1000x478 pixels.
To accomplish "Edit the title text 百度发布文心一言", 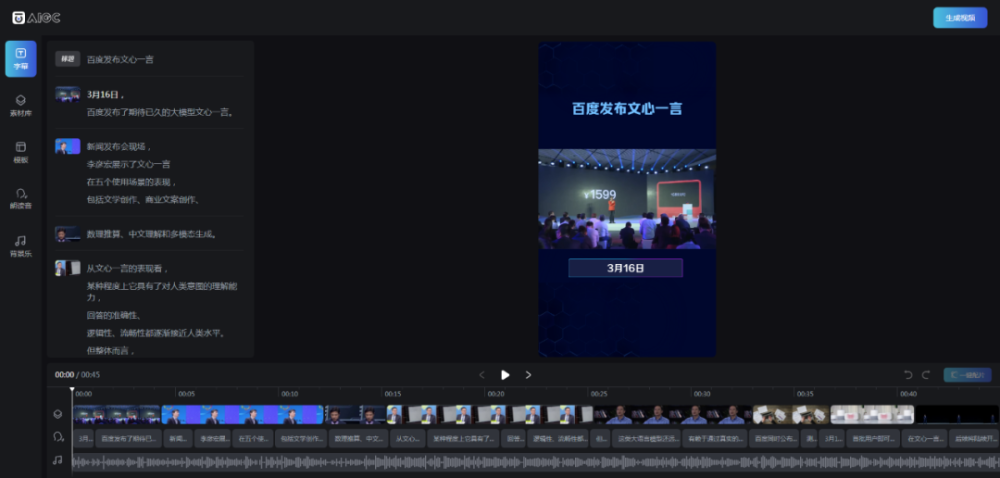I will pyautogui.click(x=120, y=59).
